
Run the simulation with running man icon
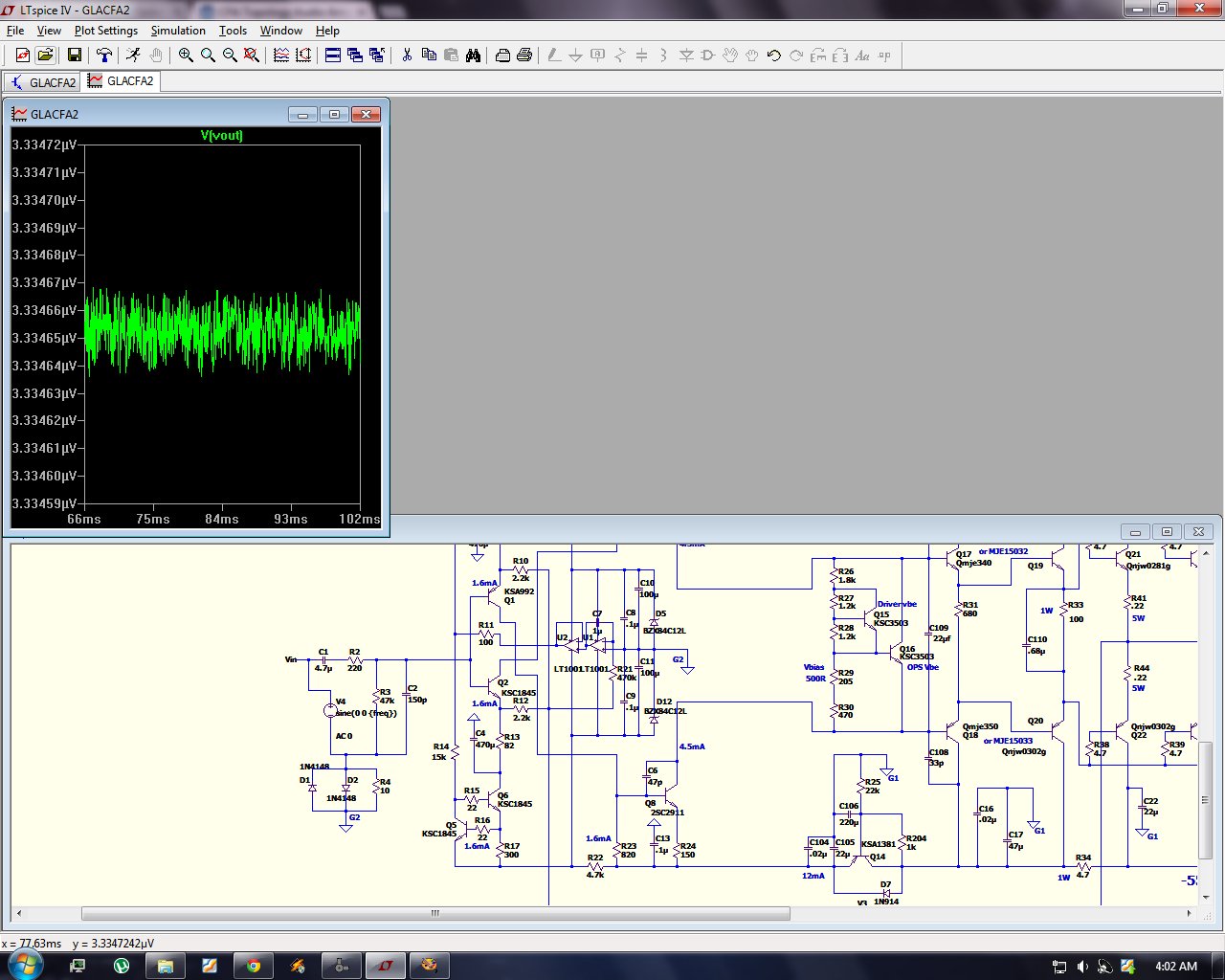point(134,56)
